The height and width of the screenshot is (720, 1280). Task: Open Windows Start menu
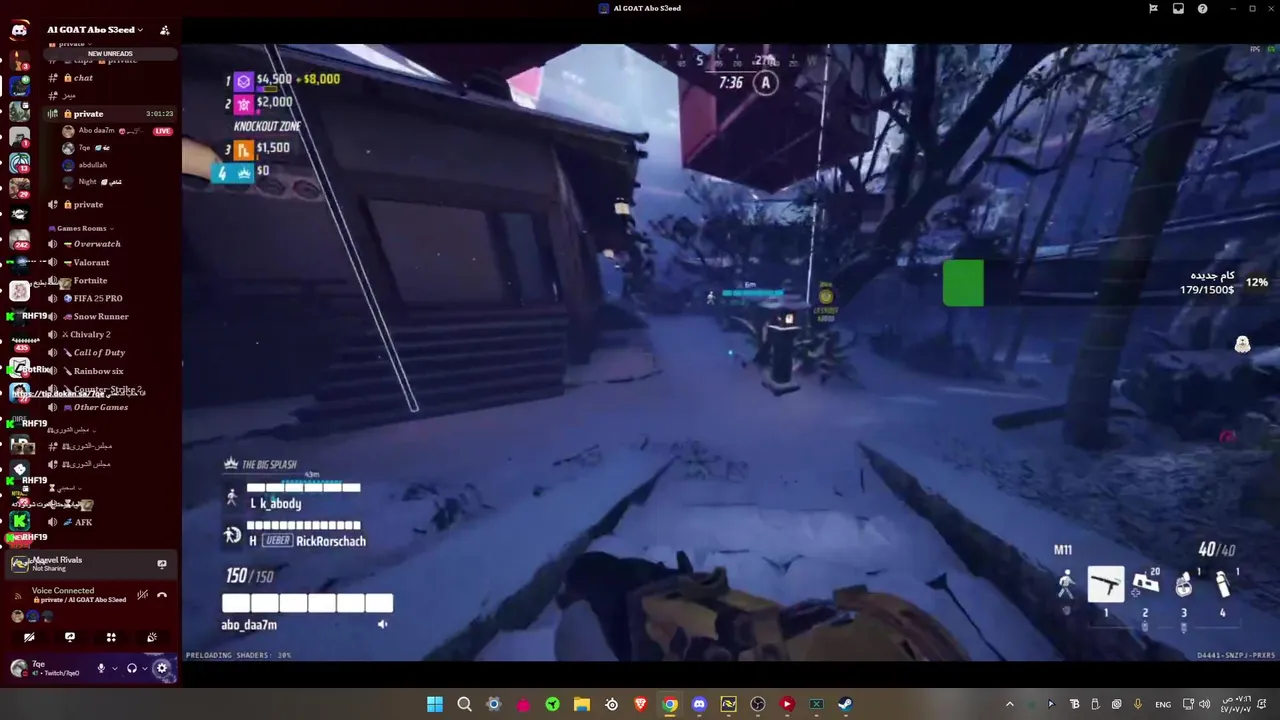435,704
